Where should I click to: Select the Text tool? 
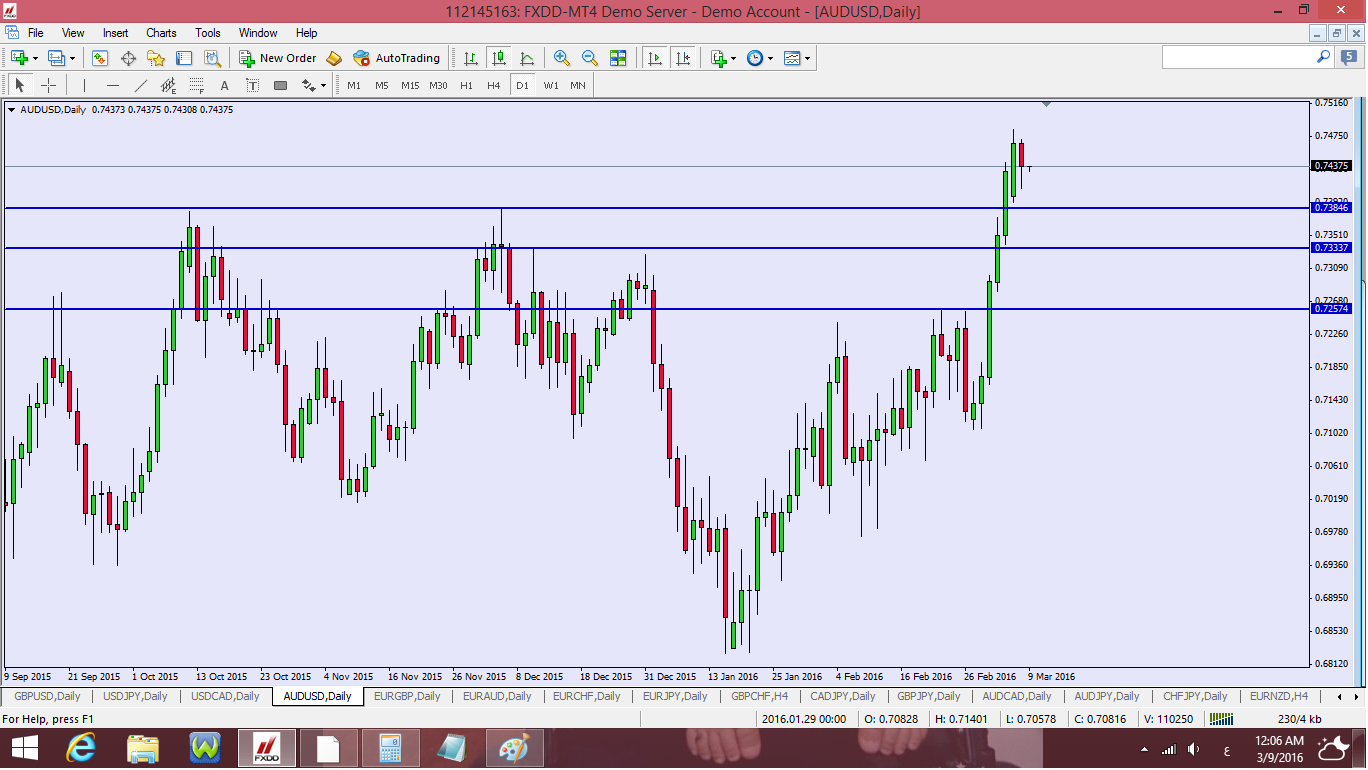coord(224,85)
